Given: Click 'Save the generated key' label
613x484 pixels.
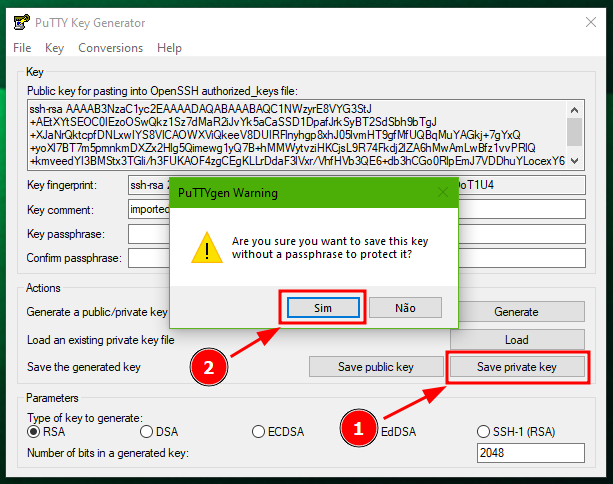Looking at the screenshot, I should coord(84,367).
